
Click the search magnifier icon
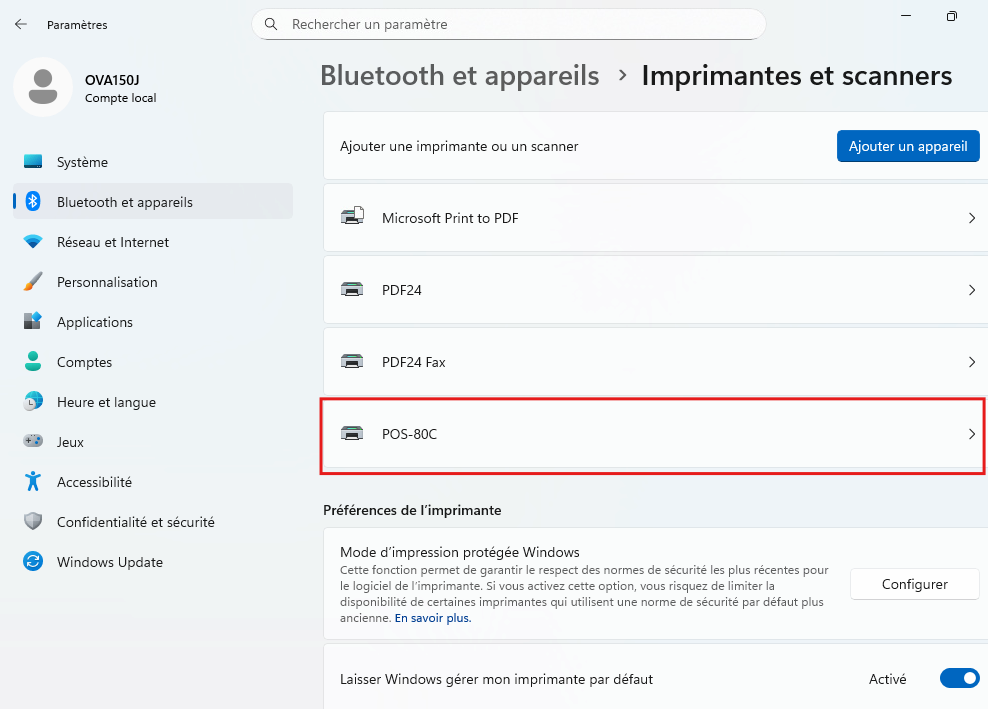pyautogui.click(x=272, y=24)
